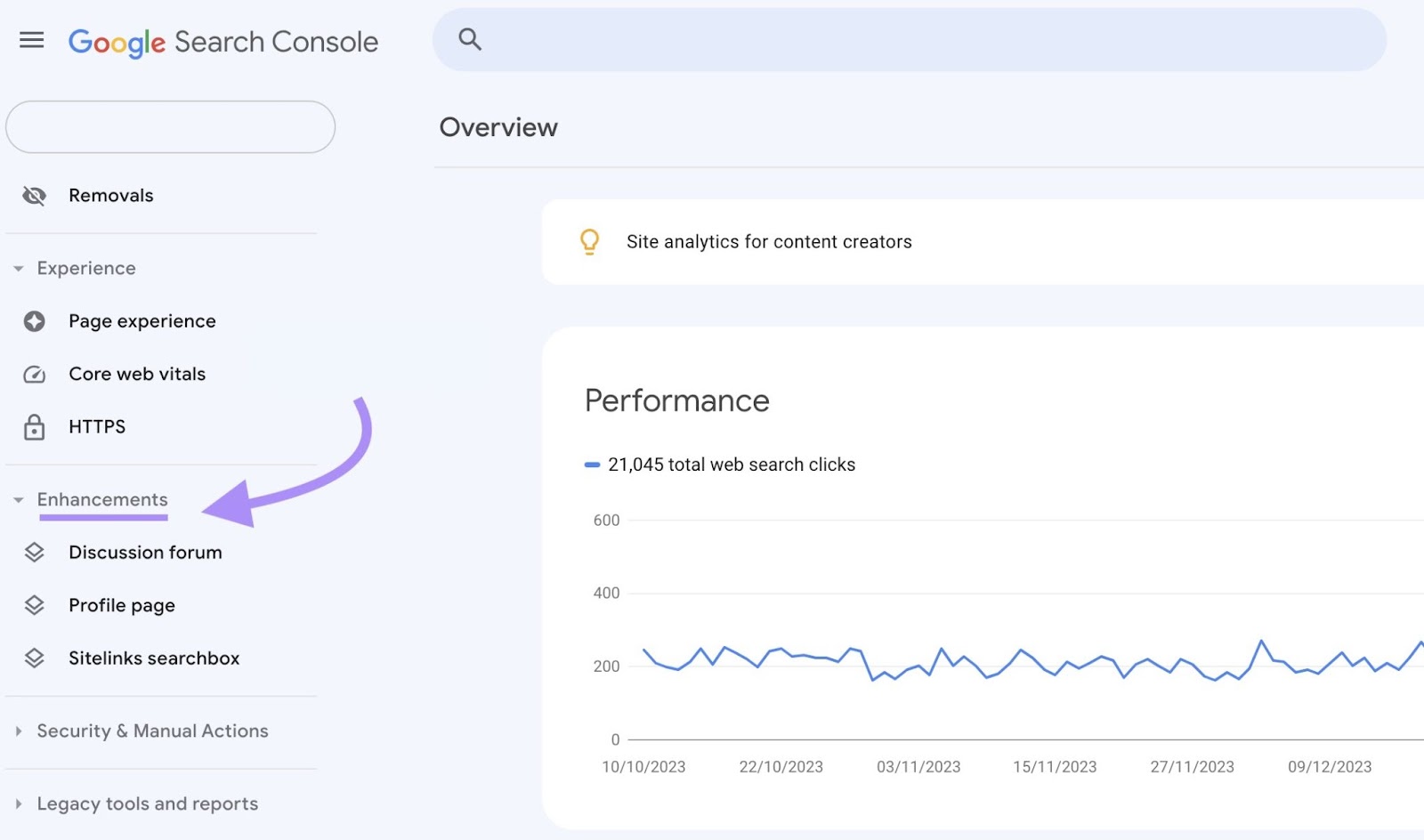Open Profile page via its stacked-layers icon

tap(36, 605)
